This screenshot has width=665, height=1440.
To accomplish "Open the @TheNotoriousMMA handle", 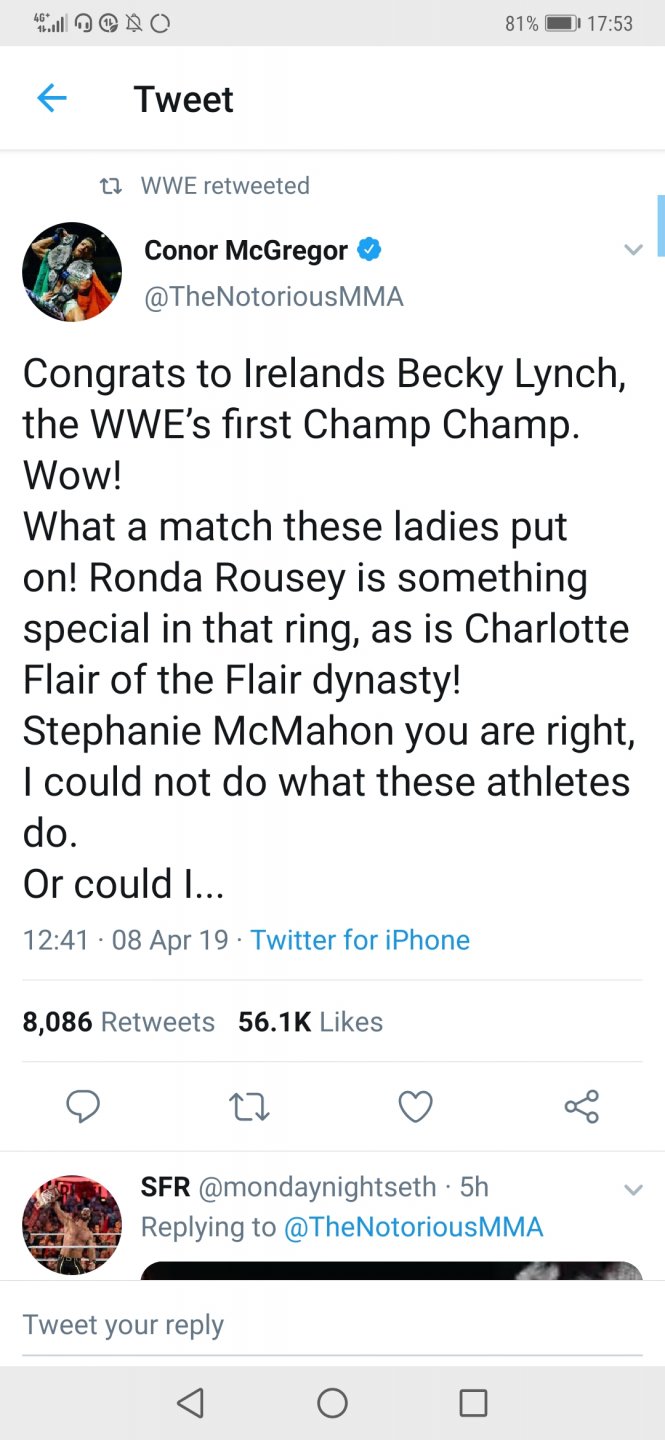I will [x=274, y=297].
